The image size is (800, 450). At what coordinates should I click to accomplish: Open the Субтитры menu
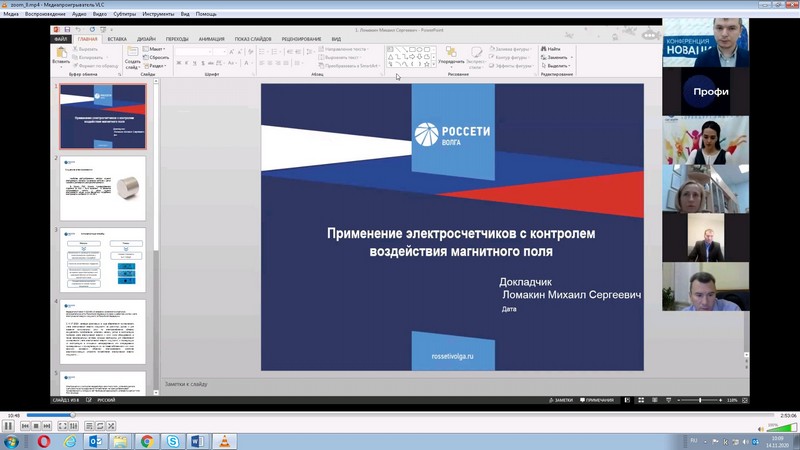pyautogui.click(x=124, y=14)
